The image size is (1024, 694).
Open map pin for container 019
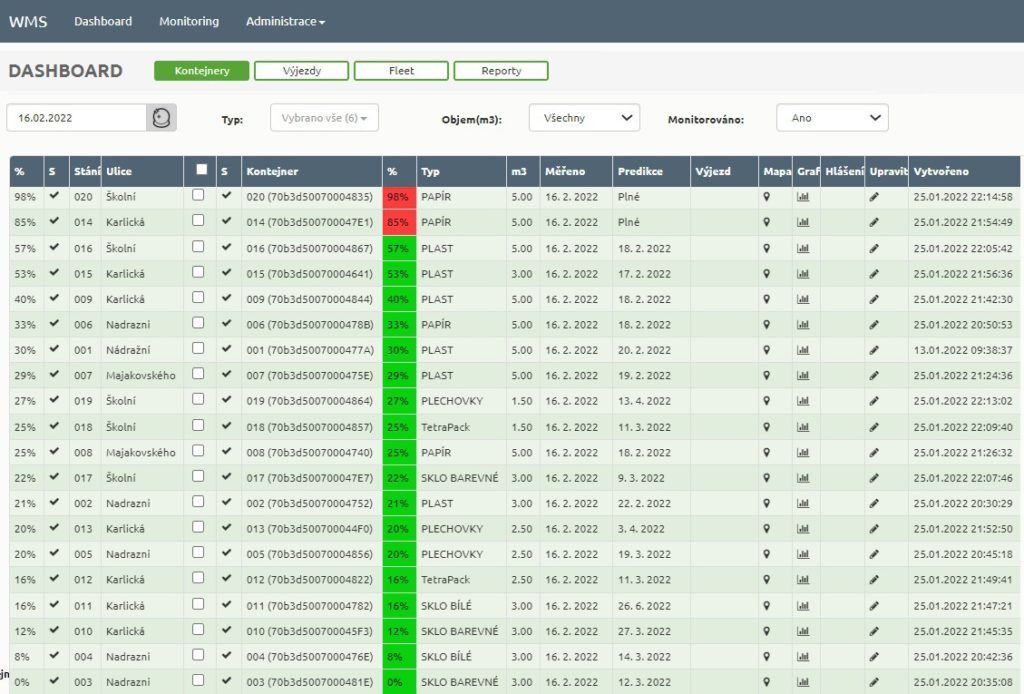tap(767, 401)
